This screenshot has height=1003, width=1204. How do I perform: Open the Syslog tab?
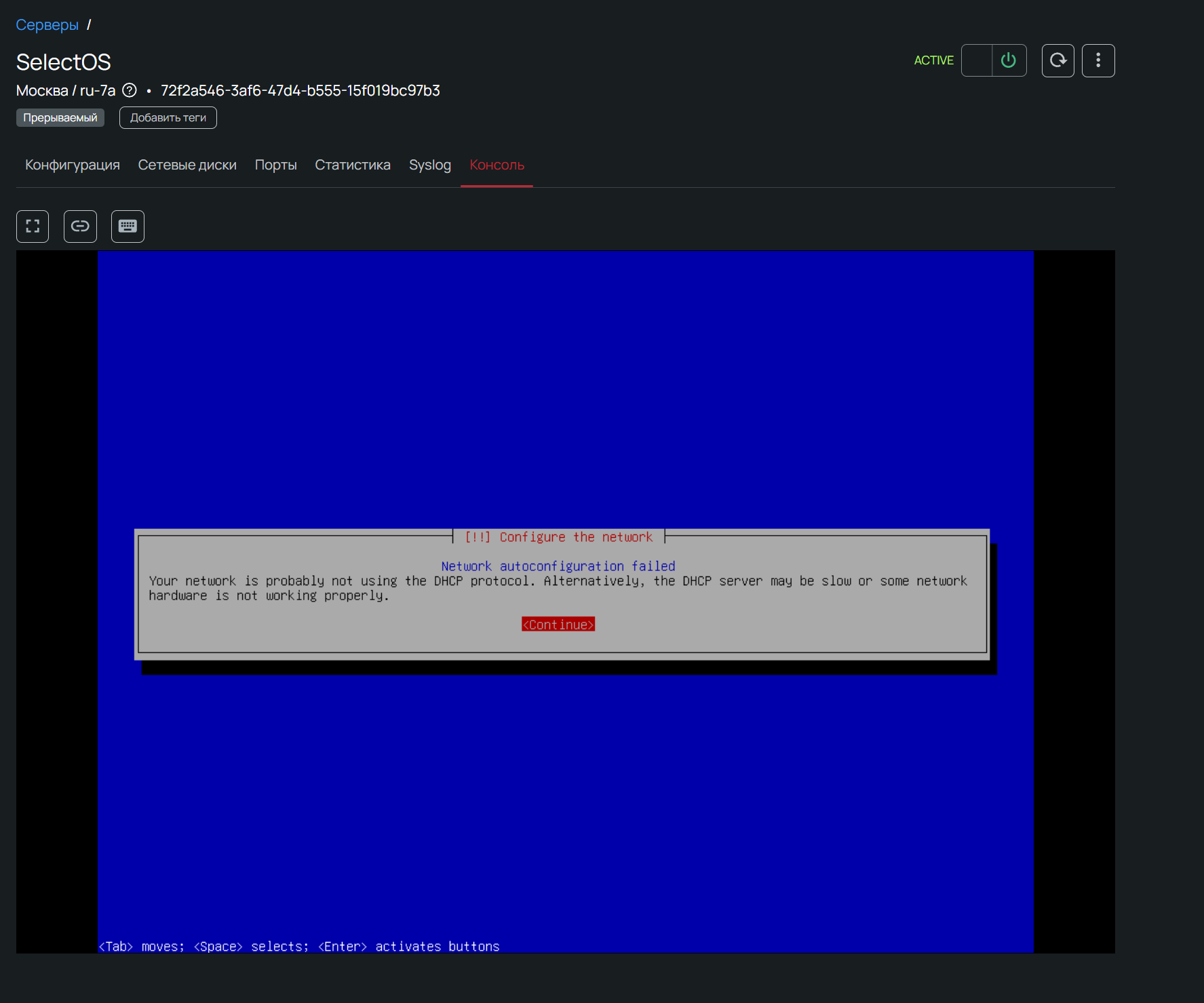pos(429,165)
